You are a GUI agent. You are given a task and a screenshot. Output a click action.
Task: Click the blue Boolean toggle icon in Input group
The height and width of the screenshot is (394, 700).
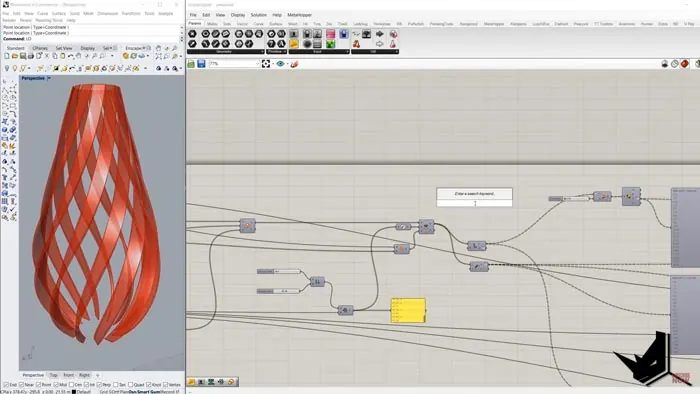point(343,34)
